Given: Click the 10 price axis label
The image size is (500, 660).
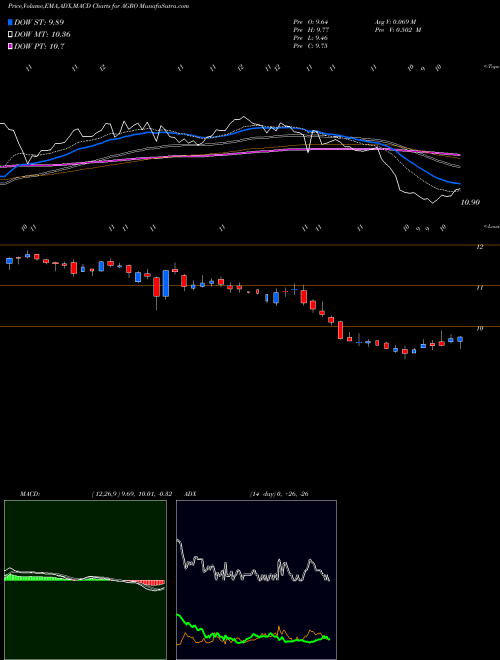Looking at the screenshot, I should 479,328.
